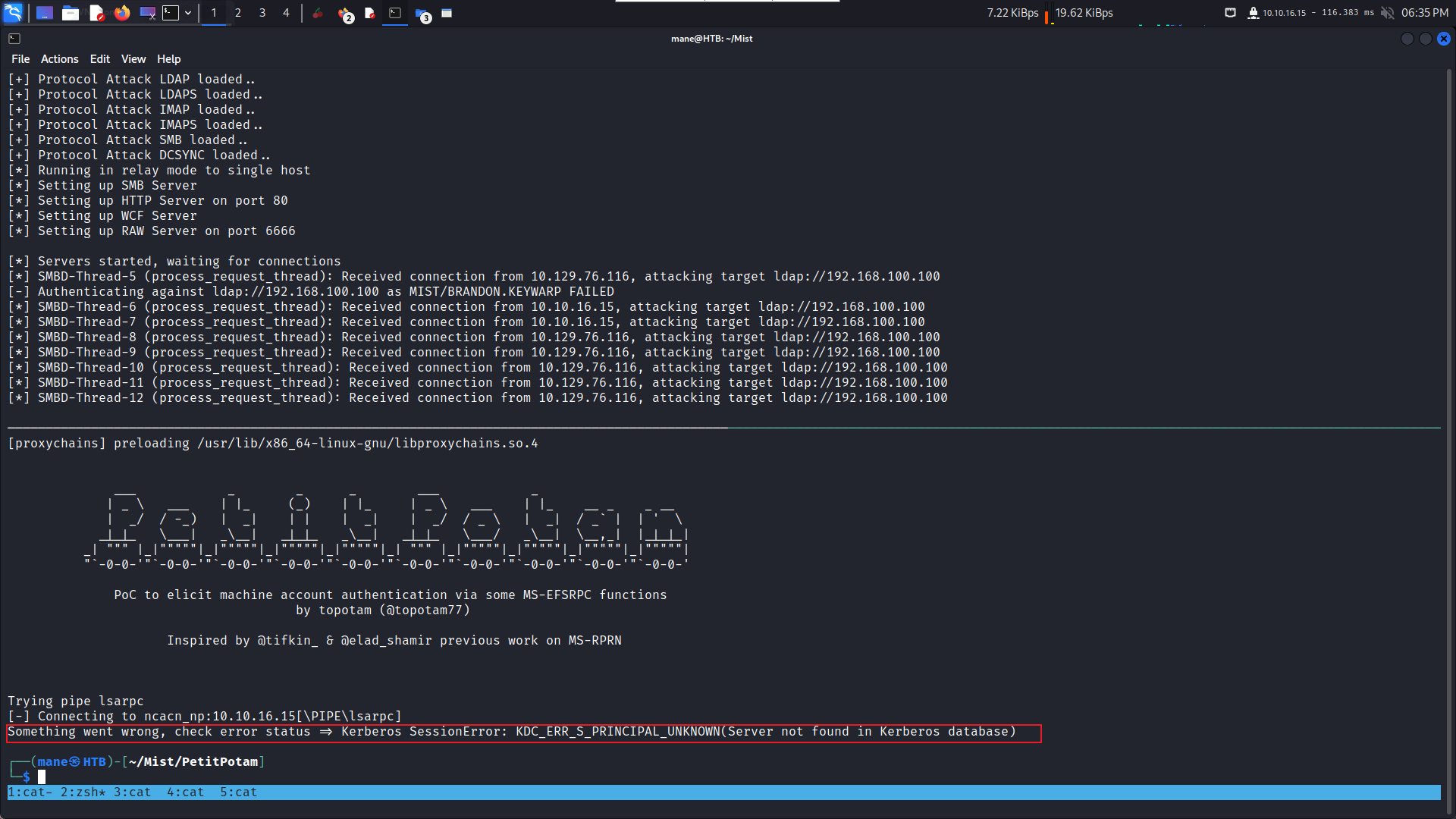Click 'MIST/BRANDON.KEYWARP FAILED' authentication line
1456x819 pixels.
(311, 292)
